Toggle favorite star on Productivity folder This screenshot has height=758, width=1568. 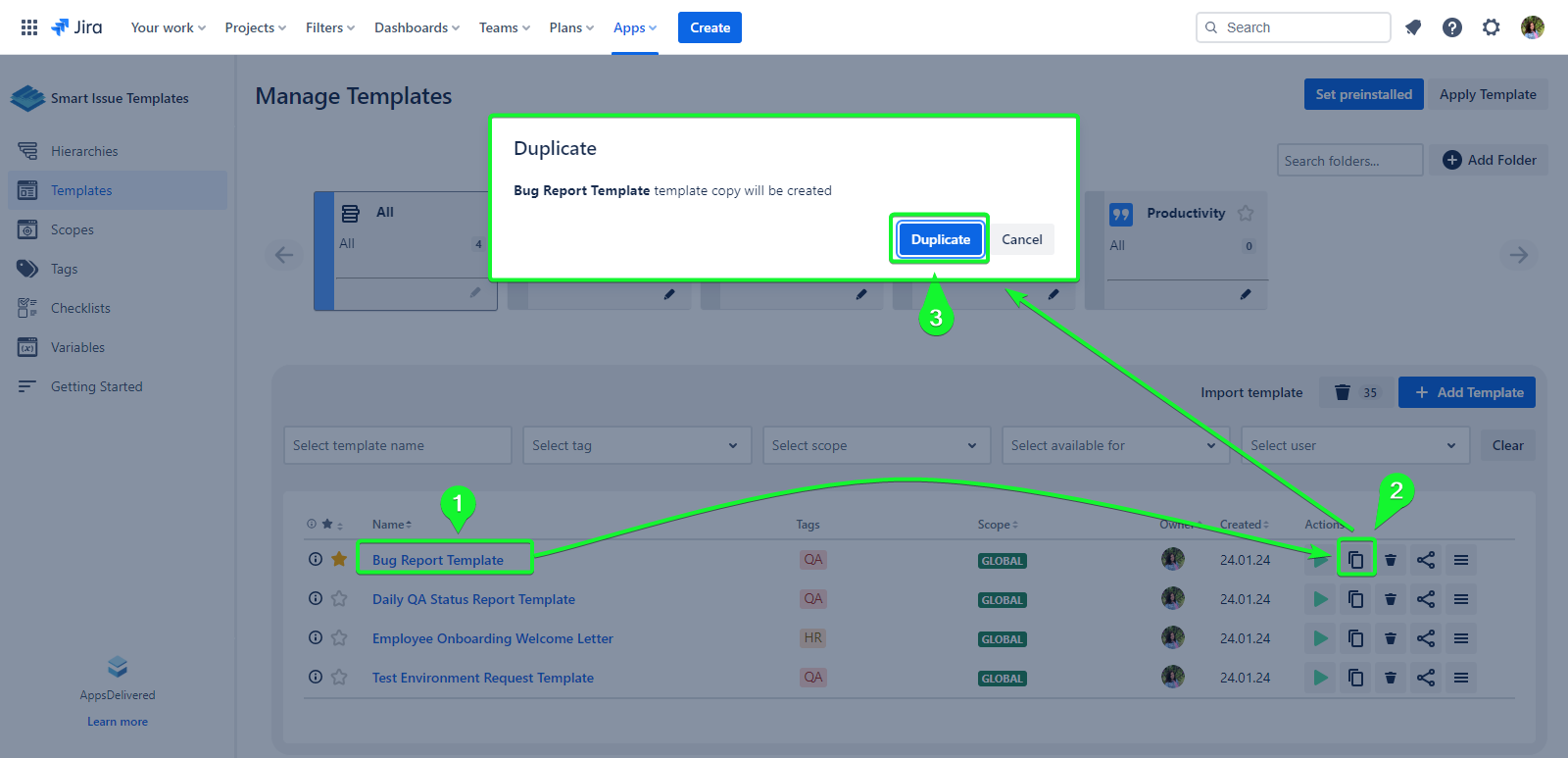click(x=1245, y=213)
